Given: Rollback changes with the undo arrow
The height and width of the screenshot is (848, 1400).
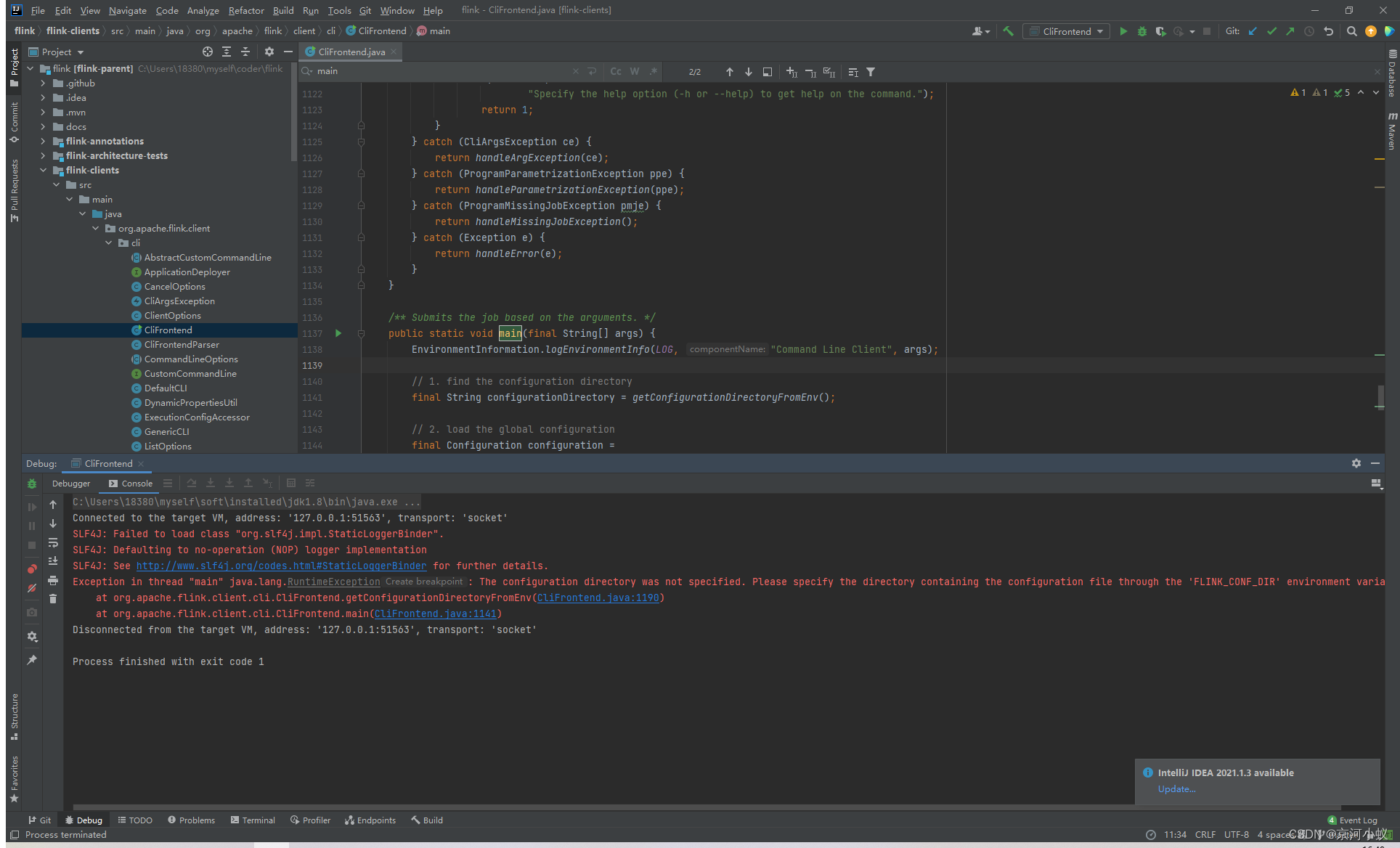Looking at the screenshot, I should [x=1328, y=31].
